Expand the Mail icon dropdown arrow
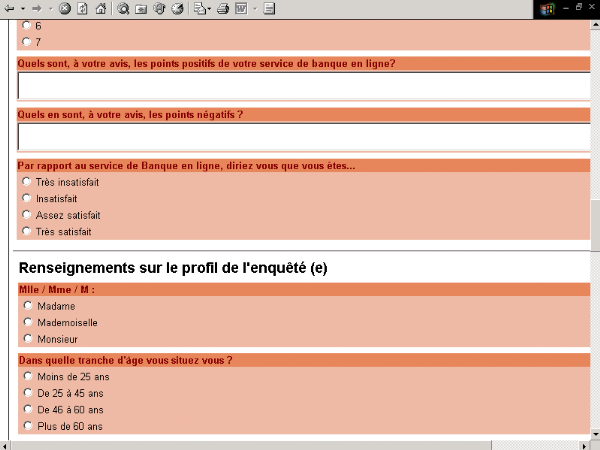 click(209, 8)
